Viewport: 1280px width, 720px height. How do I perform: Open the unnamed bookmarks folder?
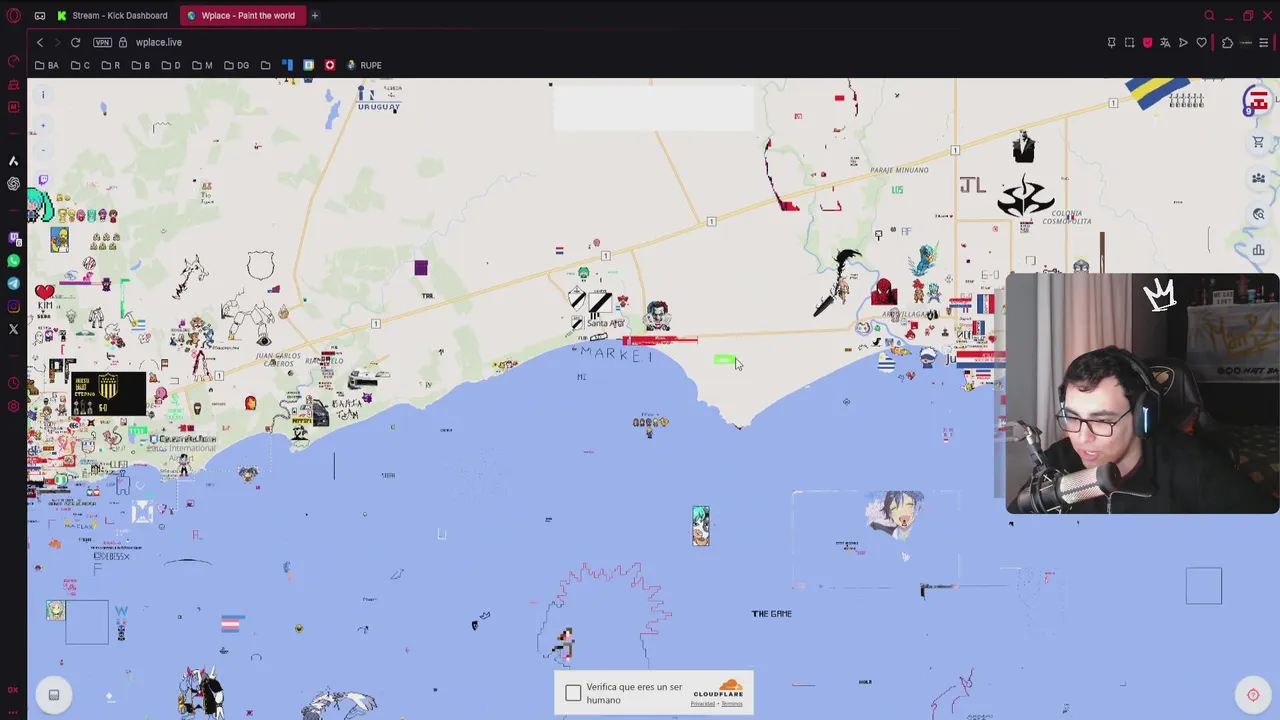(x=265, y=65)
